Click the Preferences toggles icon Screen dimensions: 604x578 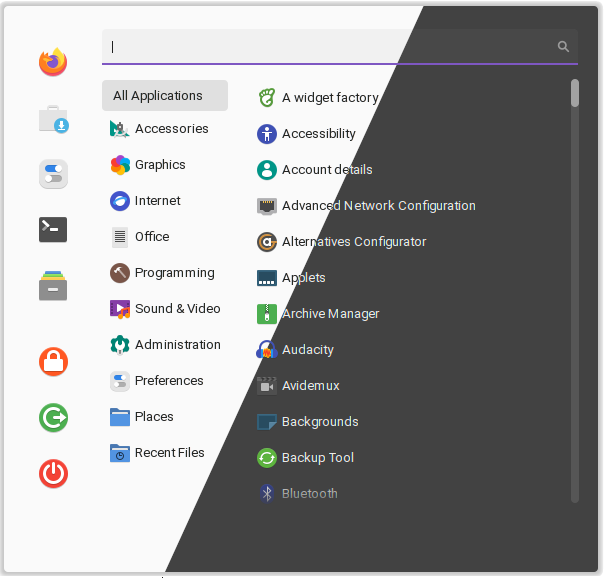tap(120, 381)
